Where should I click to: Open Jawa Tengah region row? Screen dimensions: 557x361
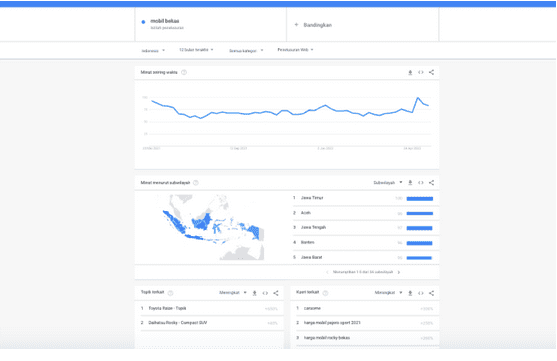coord(365,228)
